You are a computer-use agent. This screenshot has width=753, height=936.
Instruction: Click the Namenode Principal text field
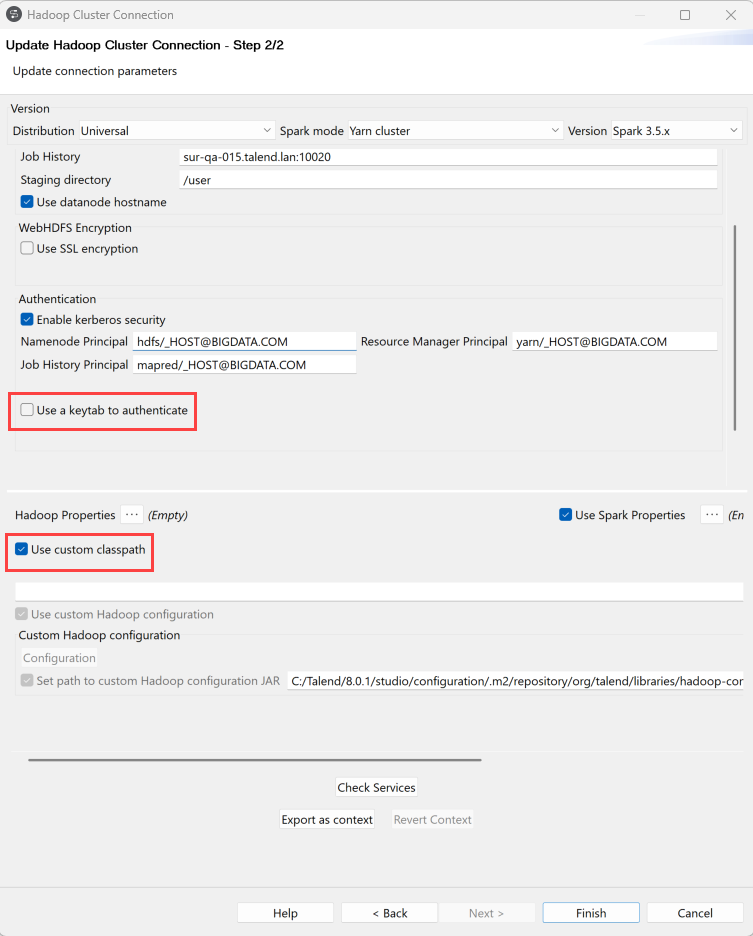245,341
